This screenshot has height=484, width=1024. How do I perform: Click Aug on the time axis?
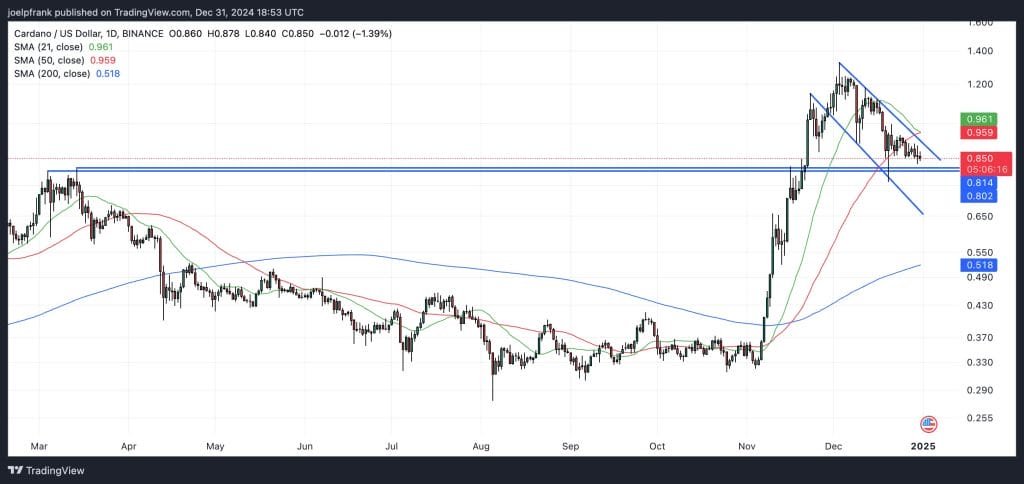pos(481,443)
